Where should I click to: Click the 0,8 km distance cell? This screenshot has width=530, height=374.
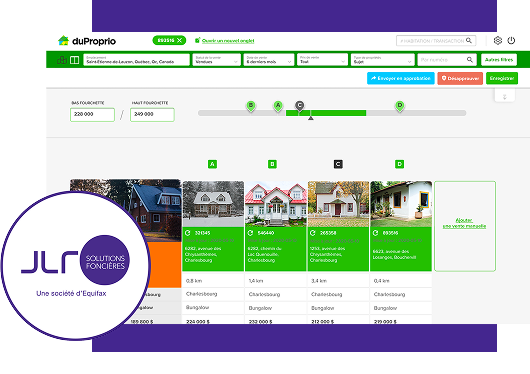pyautogui.click(x=213, y=281)
